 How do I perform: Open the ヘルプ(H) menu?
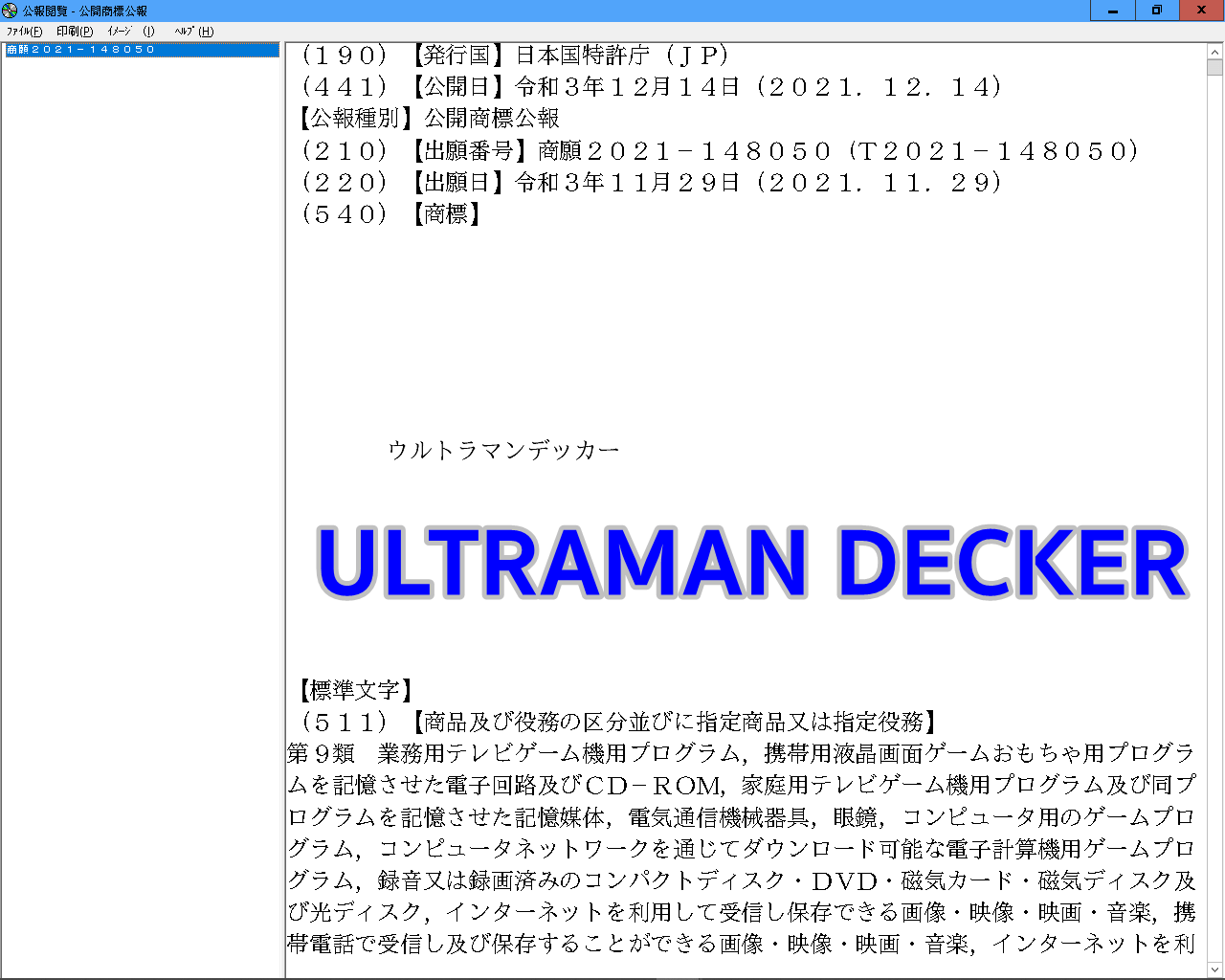[x=193, y=32]
